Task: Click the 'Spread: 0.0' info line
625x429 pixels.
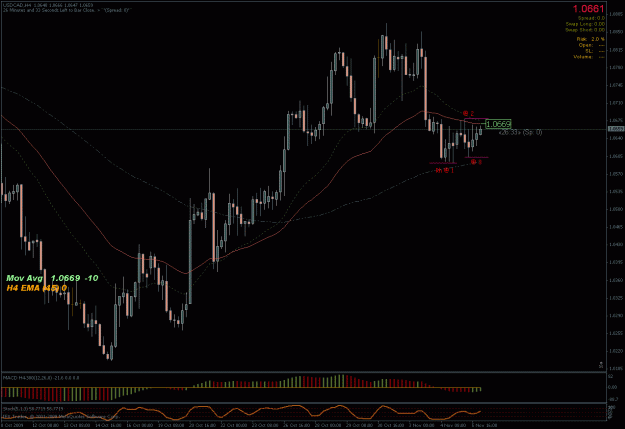Action: 591,18
